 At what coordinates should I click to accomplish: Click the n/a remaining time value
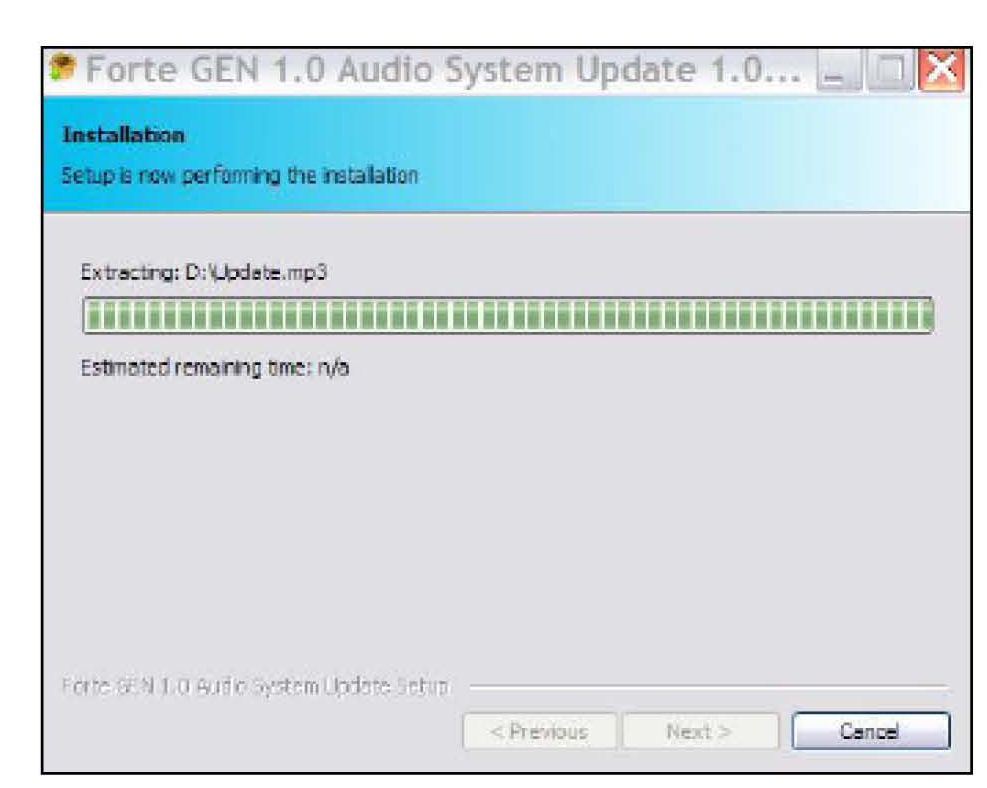click(333, 368)
